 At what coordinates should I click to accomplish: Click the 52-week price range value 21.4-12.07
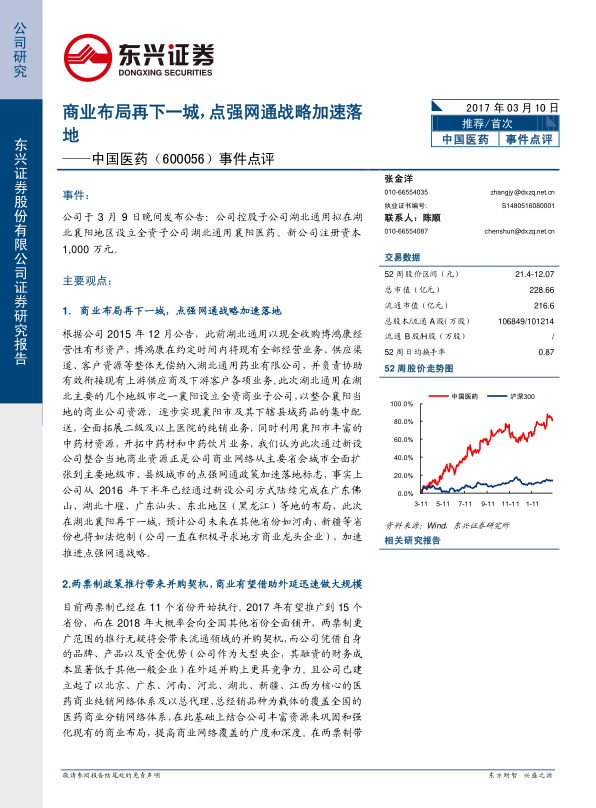coord(535,274)
